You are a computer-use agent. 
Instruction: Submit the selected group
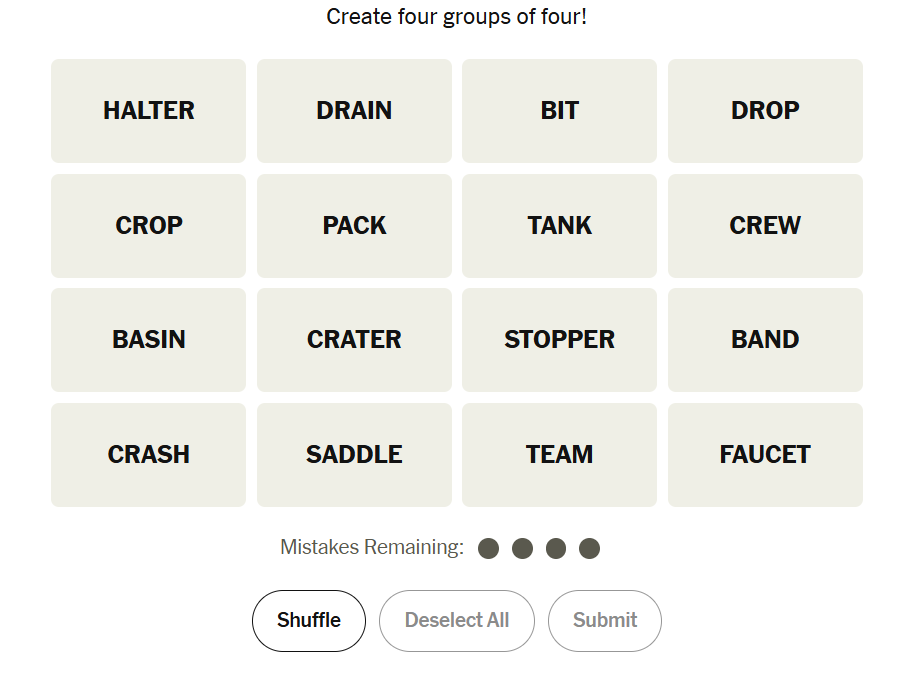(604, 621)
